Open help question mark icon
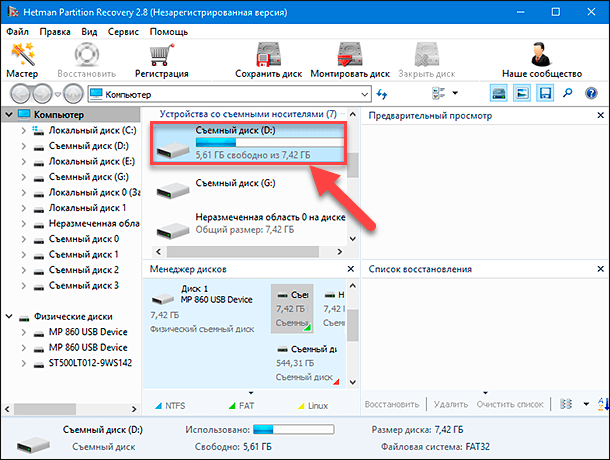 [x=591, y=93]
